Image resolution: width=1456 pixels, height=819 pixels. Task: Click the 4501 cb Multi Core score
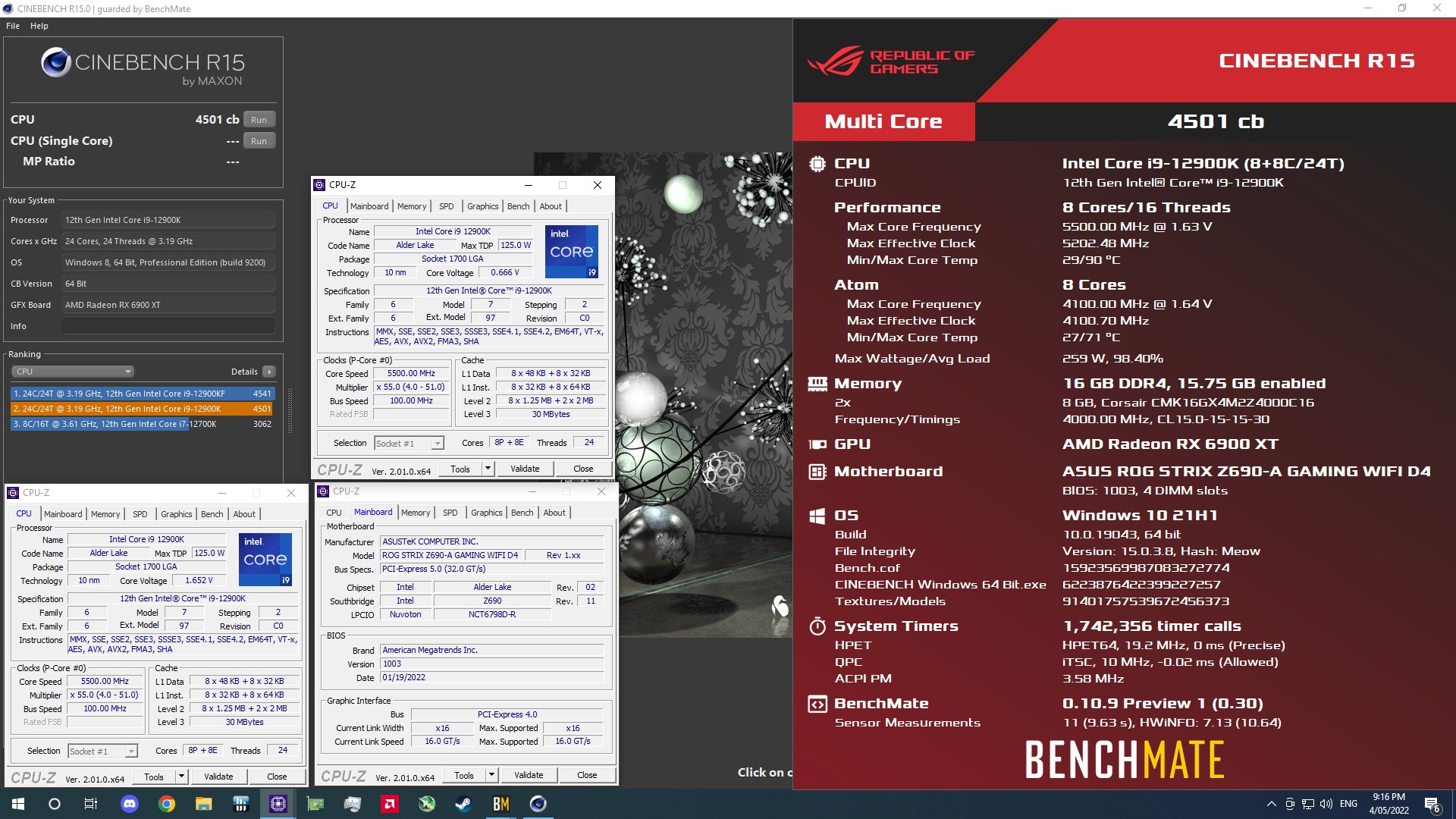pyautogui.click(x=1216, y=121)
